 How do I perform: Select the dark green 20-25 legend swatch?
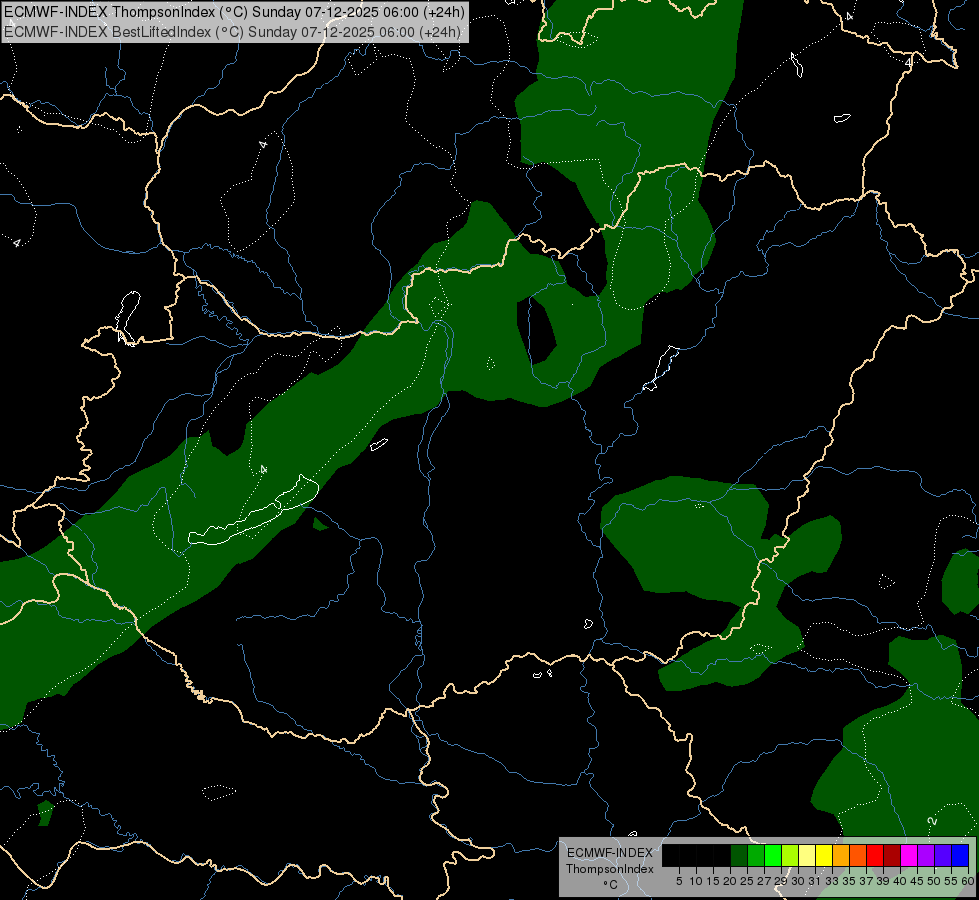tap(739, 855)
